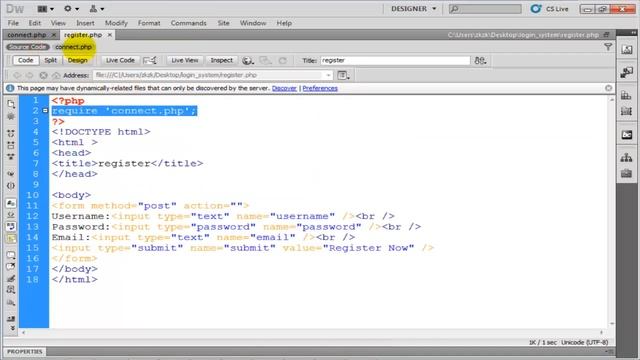Open the Site dropdown in title bar
Screen dimensions: 640x360
pyautogui.click(x=97, y=9)
